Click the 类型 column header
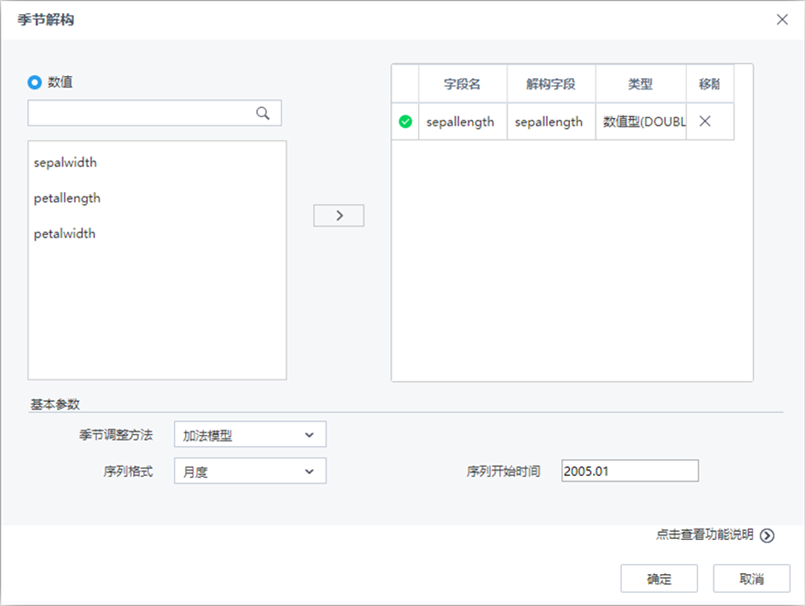805x606 pixels. (641, 84)
